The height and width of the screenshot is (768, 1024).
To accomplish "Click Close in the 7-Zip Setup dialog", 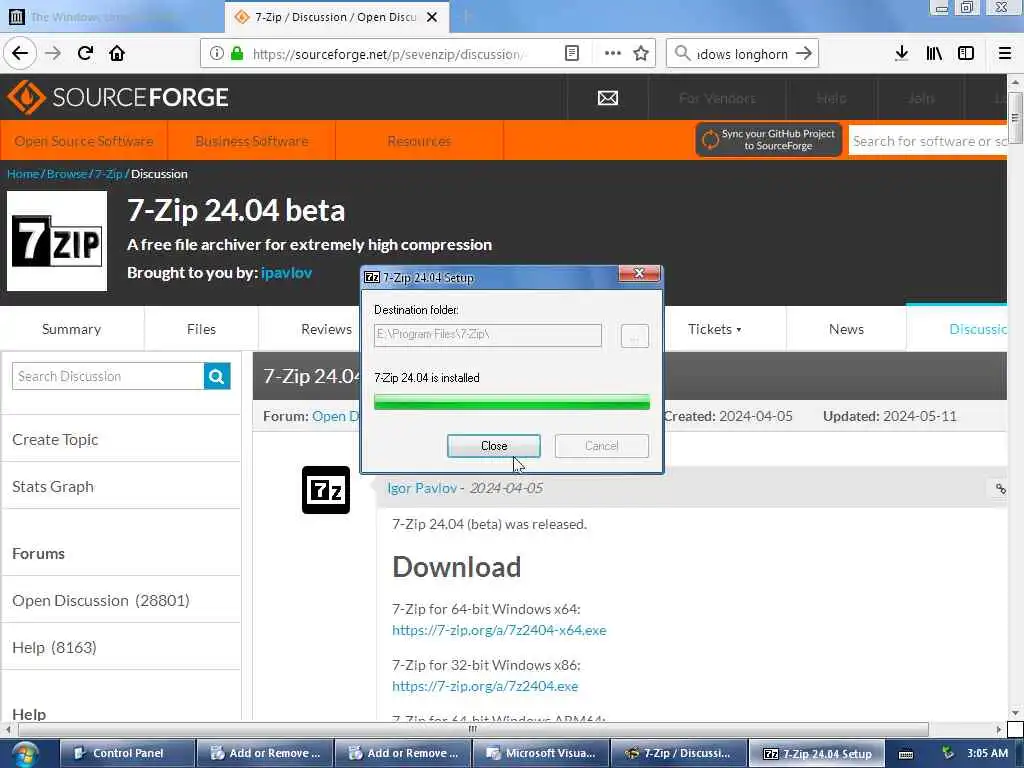I will [494, 446].
